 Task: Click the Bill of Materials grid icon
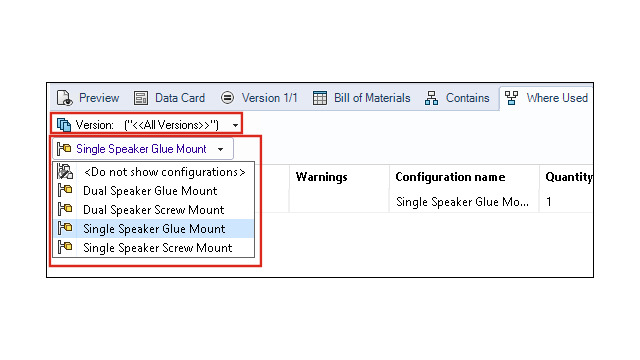point(320,98)
